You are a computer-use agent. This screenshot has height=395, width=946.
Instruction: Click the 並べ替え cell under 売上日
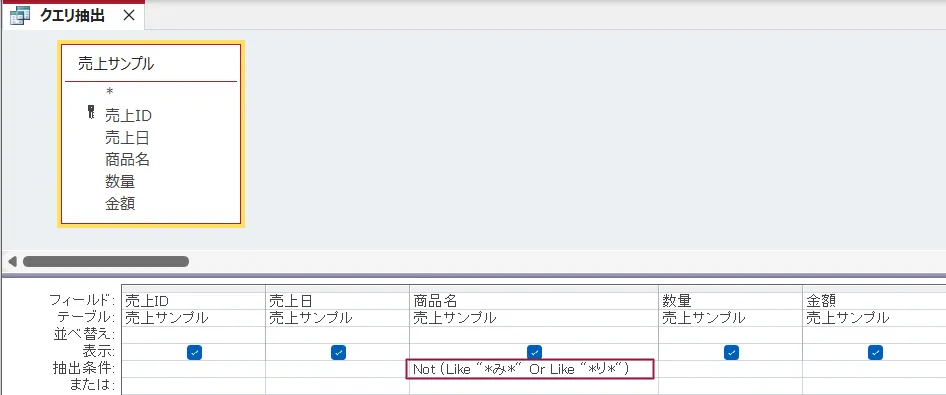[x=338, y=335]
